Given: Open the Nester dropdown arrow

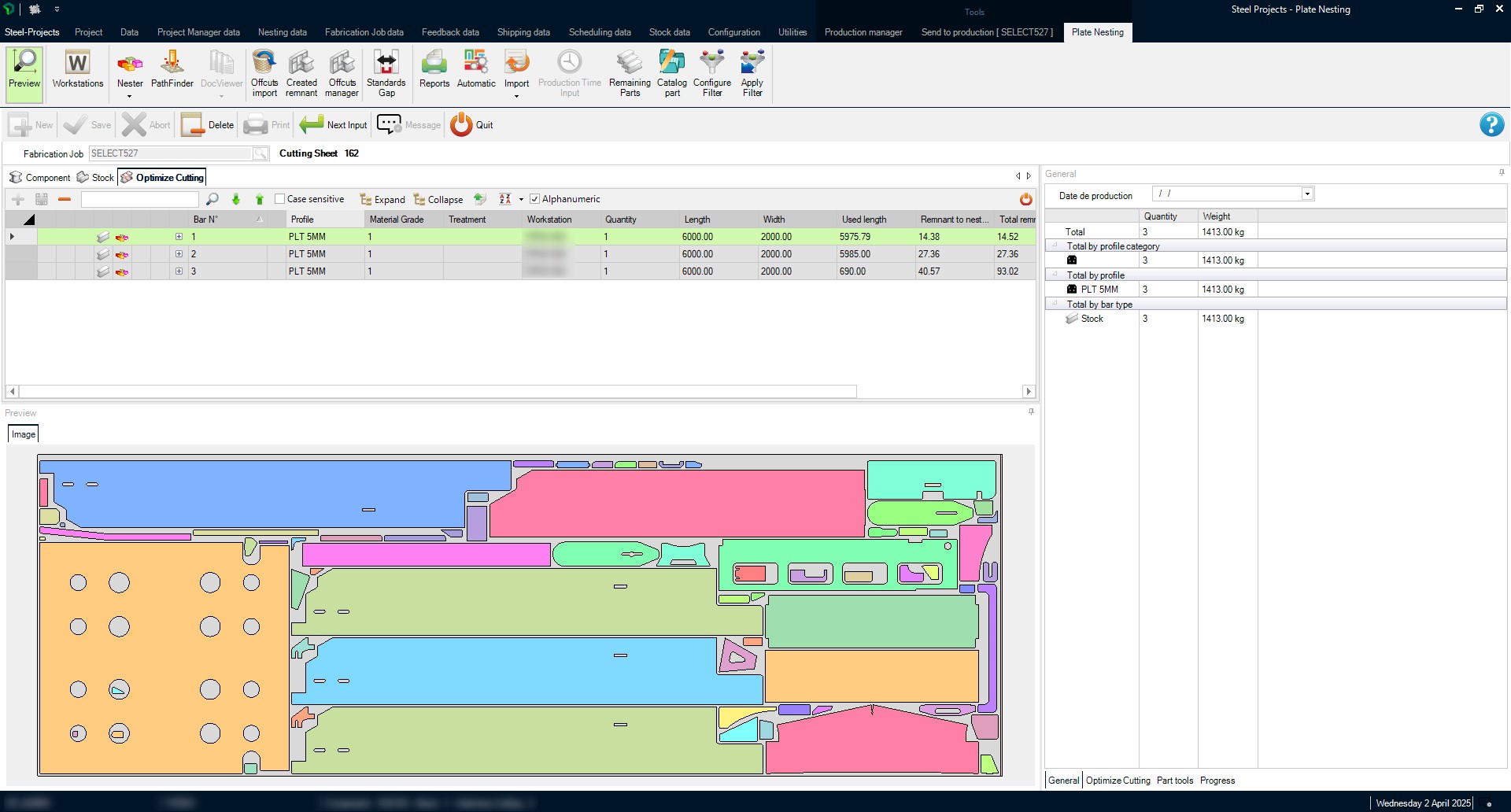Looking at the screenshot, I should click(x=130, y=97).
